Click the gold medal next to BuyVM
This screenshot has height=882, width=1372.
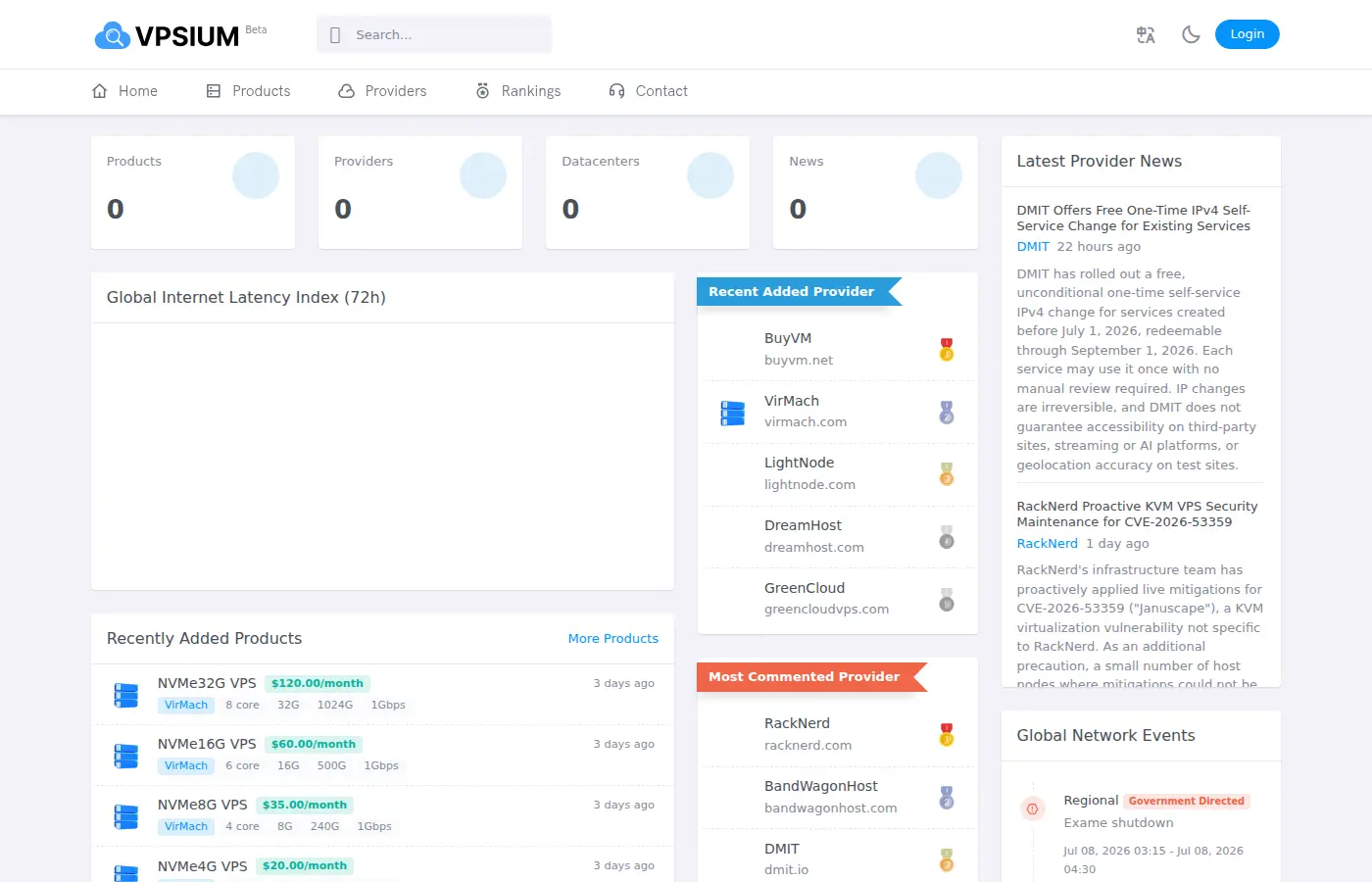(x=947, y=349)
